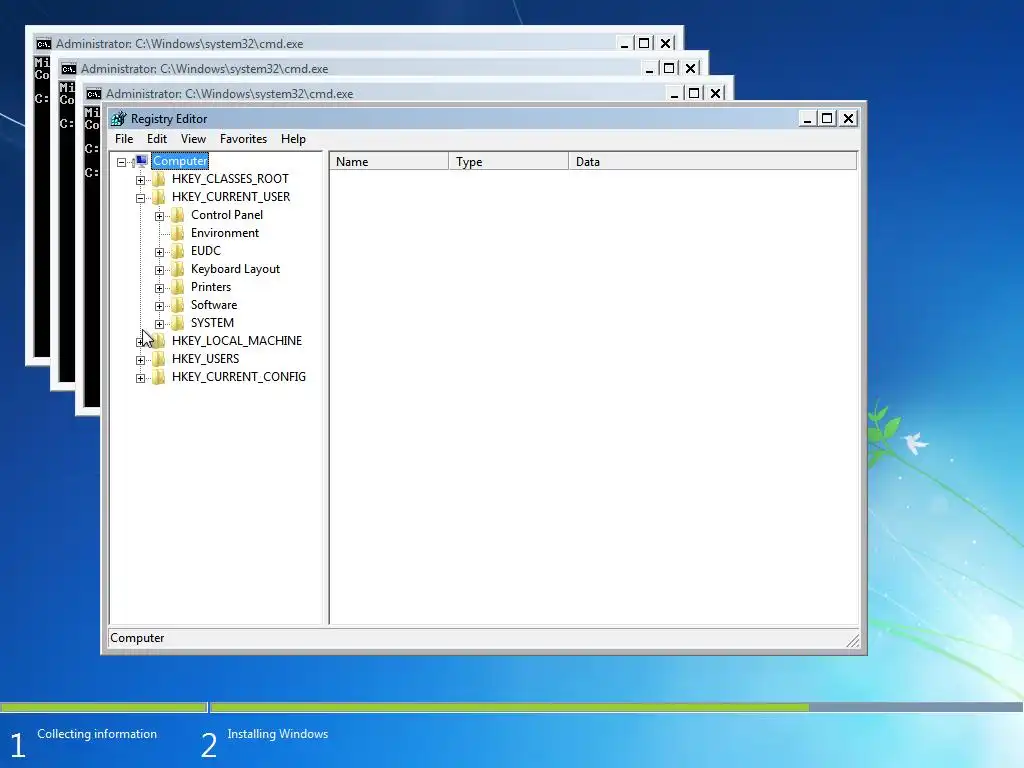1024x768 pixels.
Task: Select the HKEY_USERS label
Action: pyautogui.click(x=206, y=359)
